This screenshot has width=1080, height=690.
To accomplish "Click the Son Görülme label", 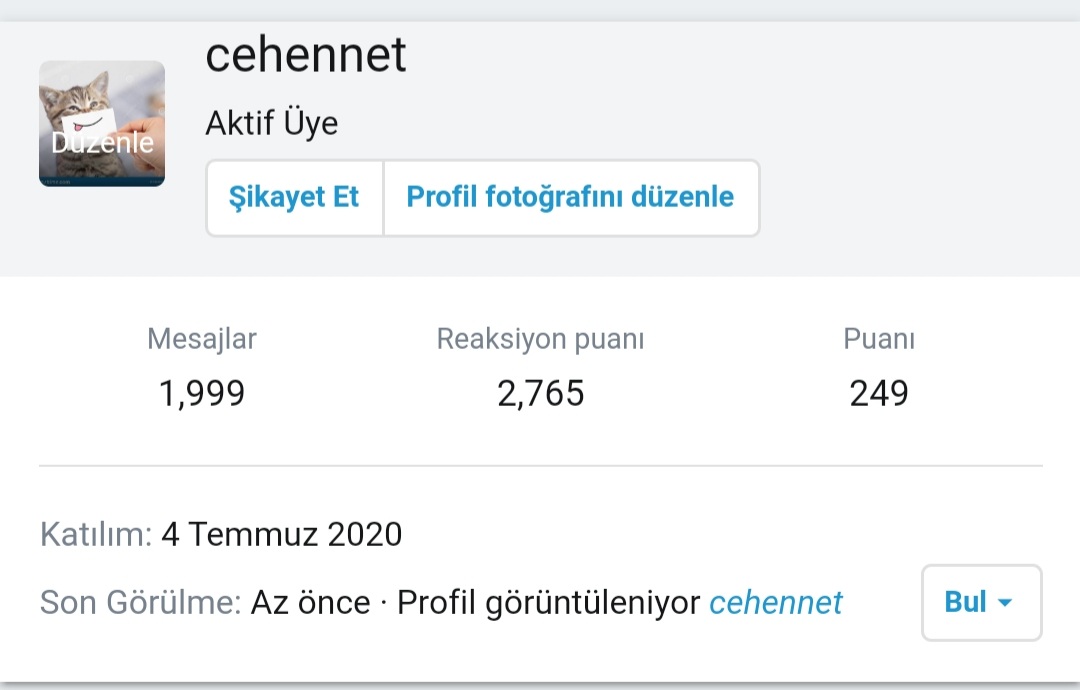I will pos(140,603).
